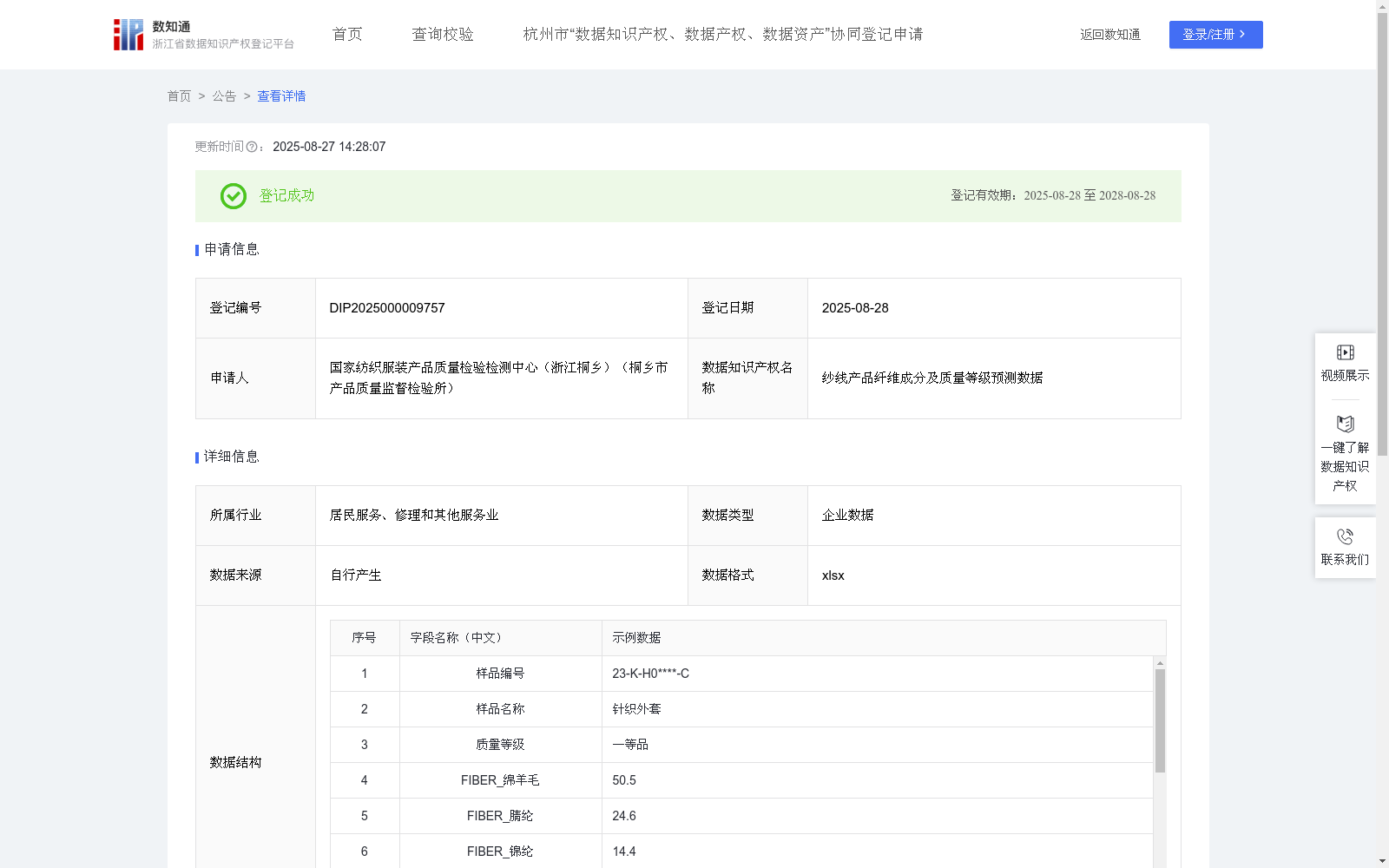Image resolution: width=1389 pixels, height=868 pixels.
Task: Click the sample value 24.6
Action: coord(624,816)
